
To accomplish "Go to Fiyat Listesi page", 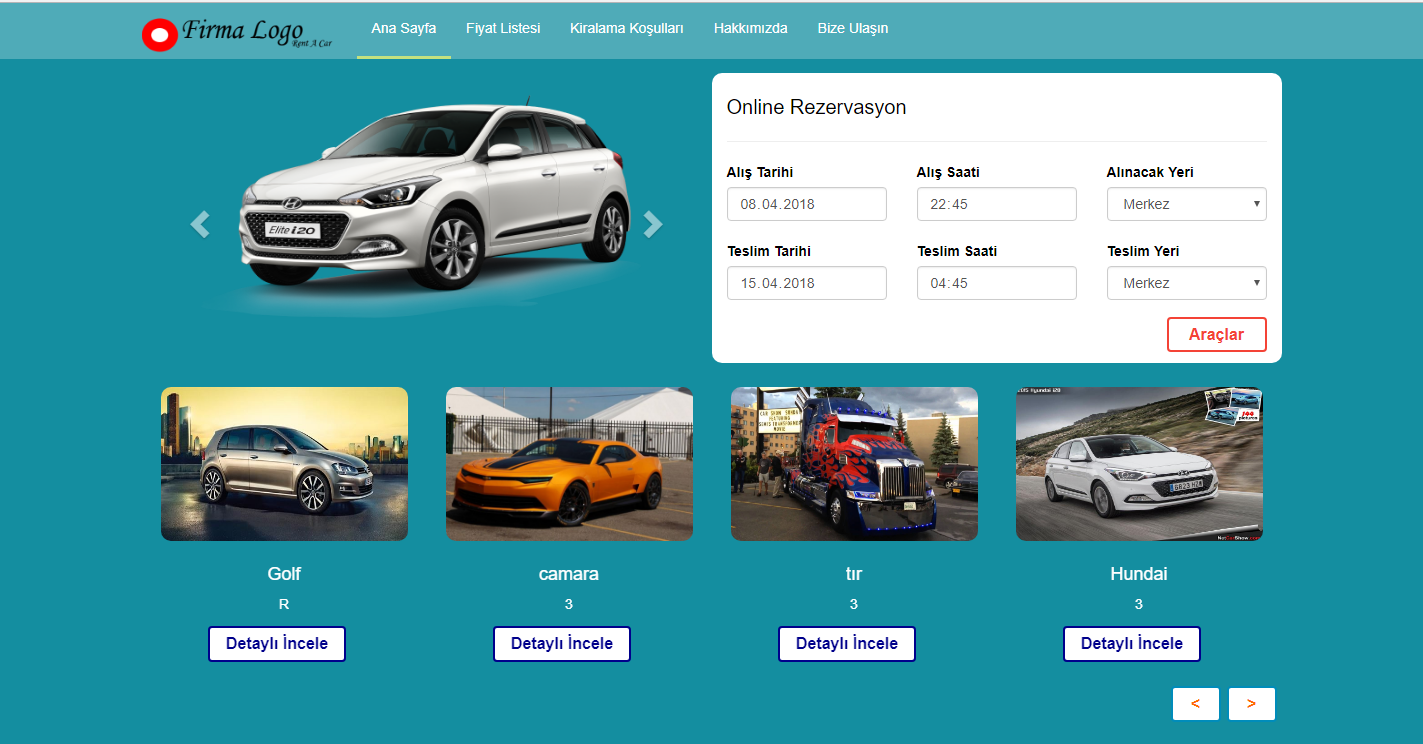I will (503, 28).
